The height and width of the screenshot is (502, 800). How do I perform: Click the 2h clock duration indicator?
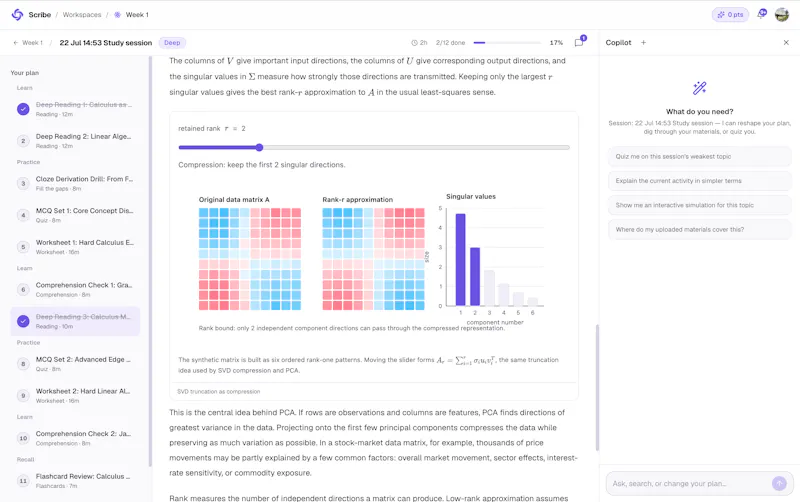[x=419, y=43]
